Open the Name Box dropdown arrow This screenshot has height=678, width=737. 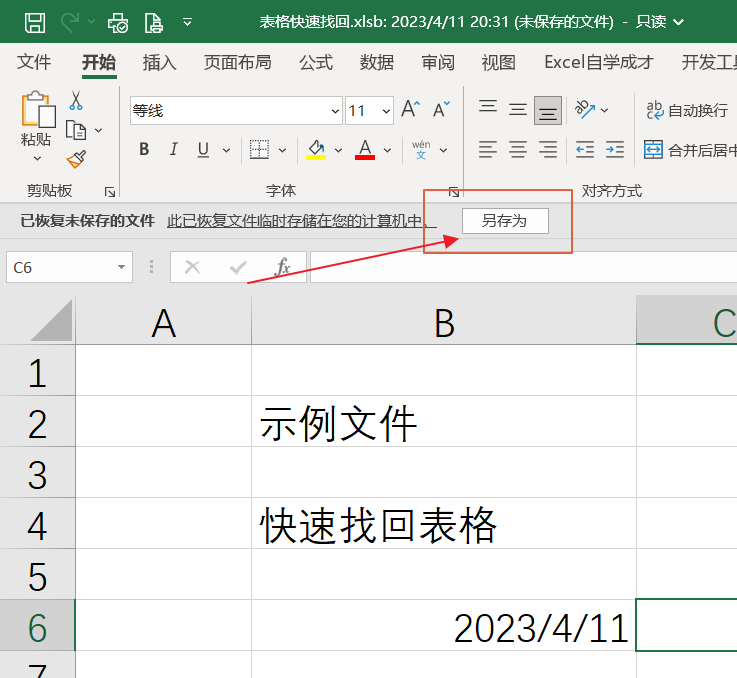click(x=121, y=267)
